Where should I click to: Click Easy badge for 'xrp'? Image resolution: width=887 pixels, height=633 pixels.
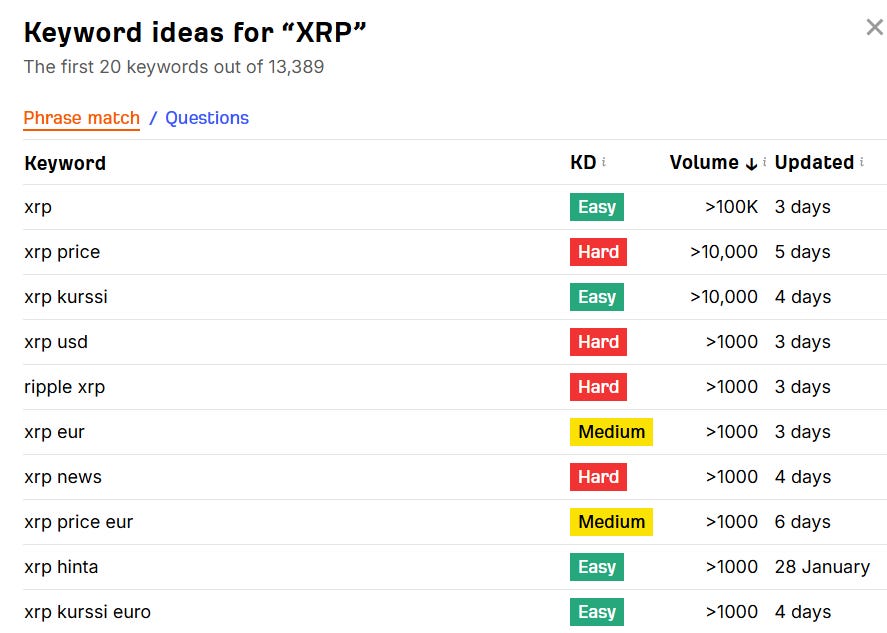(597, 207)
